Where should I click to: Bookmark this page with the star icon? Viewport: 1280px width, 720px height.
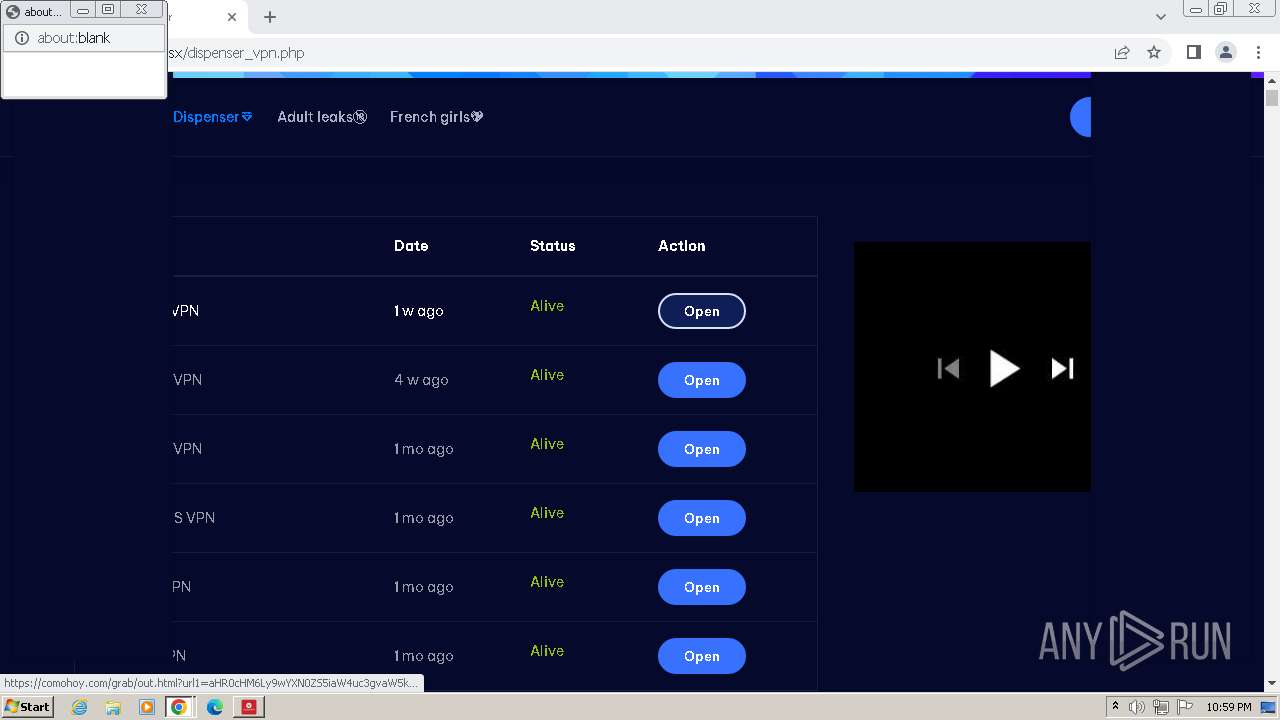pyautogui.click(x=1154, y=52)
